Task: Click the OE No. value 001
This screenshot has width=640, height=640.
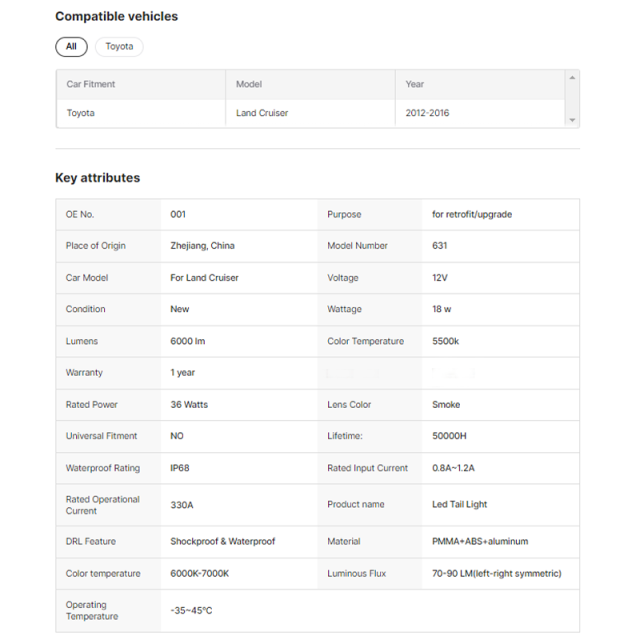Action: point(178,214)
